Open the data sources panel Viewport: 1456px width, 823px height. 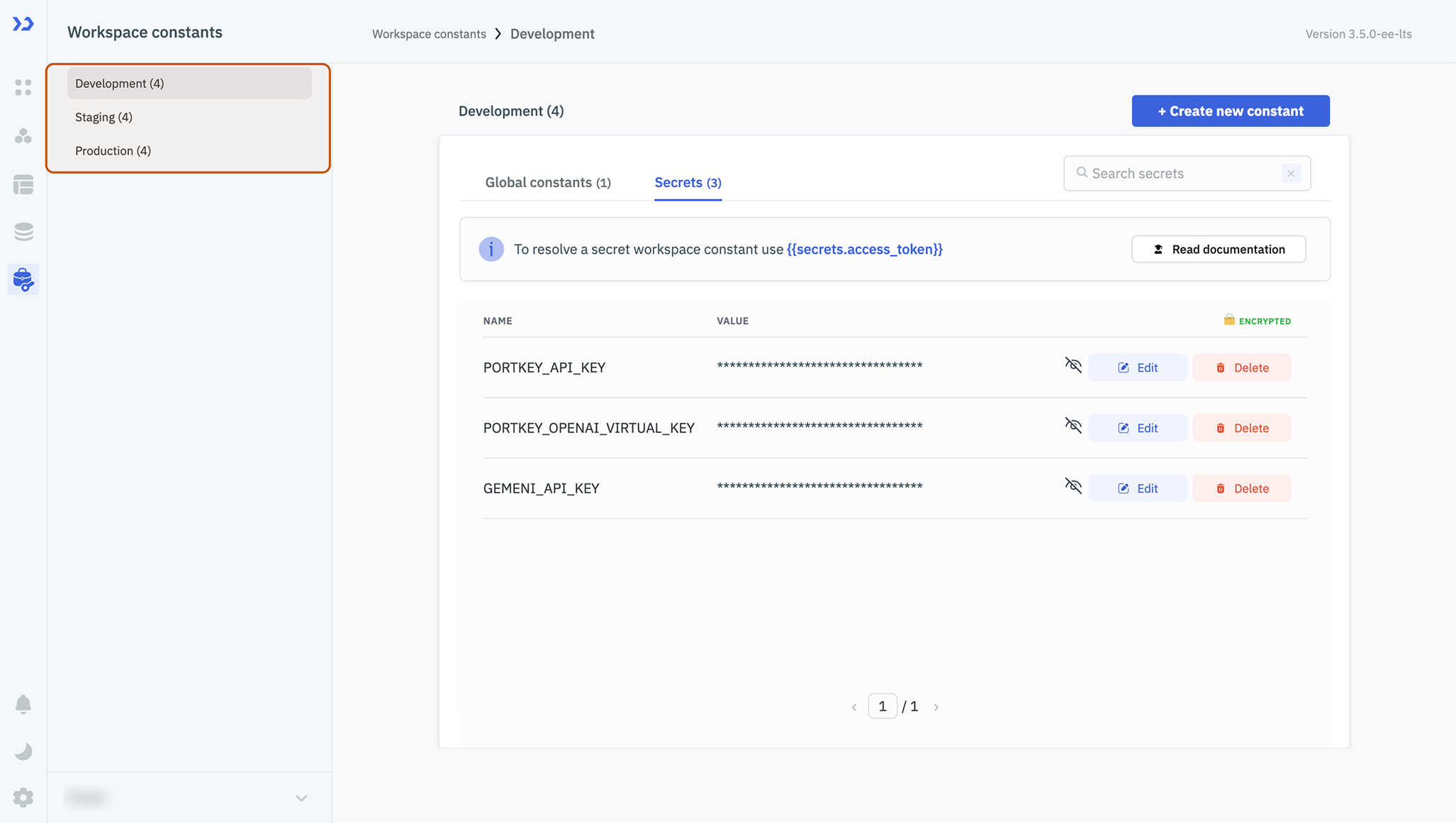point(23,231)
